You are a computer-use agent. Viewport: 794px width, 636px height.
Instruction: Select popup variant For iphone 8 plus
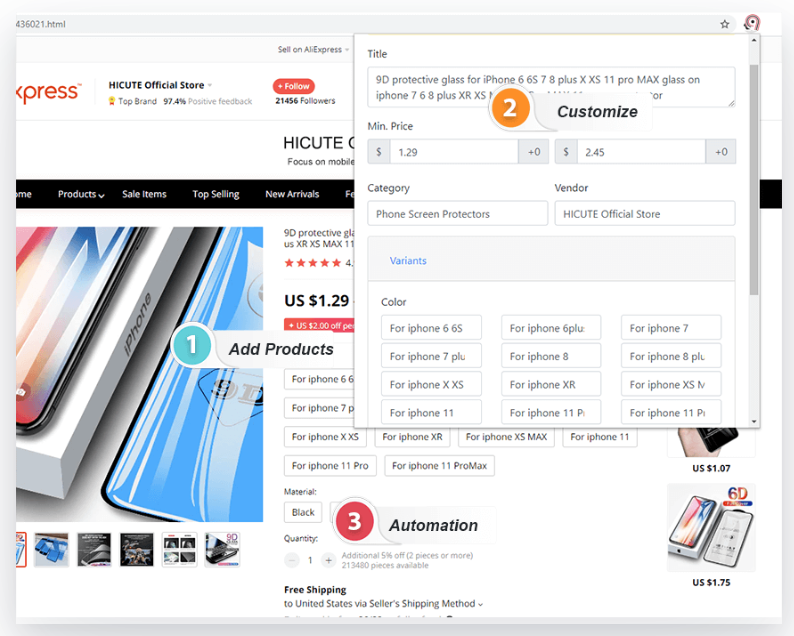click(671, 356)
